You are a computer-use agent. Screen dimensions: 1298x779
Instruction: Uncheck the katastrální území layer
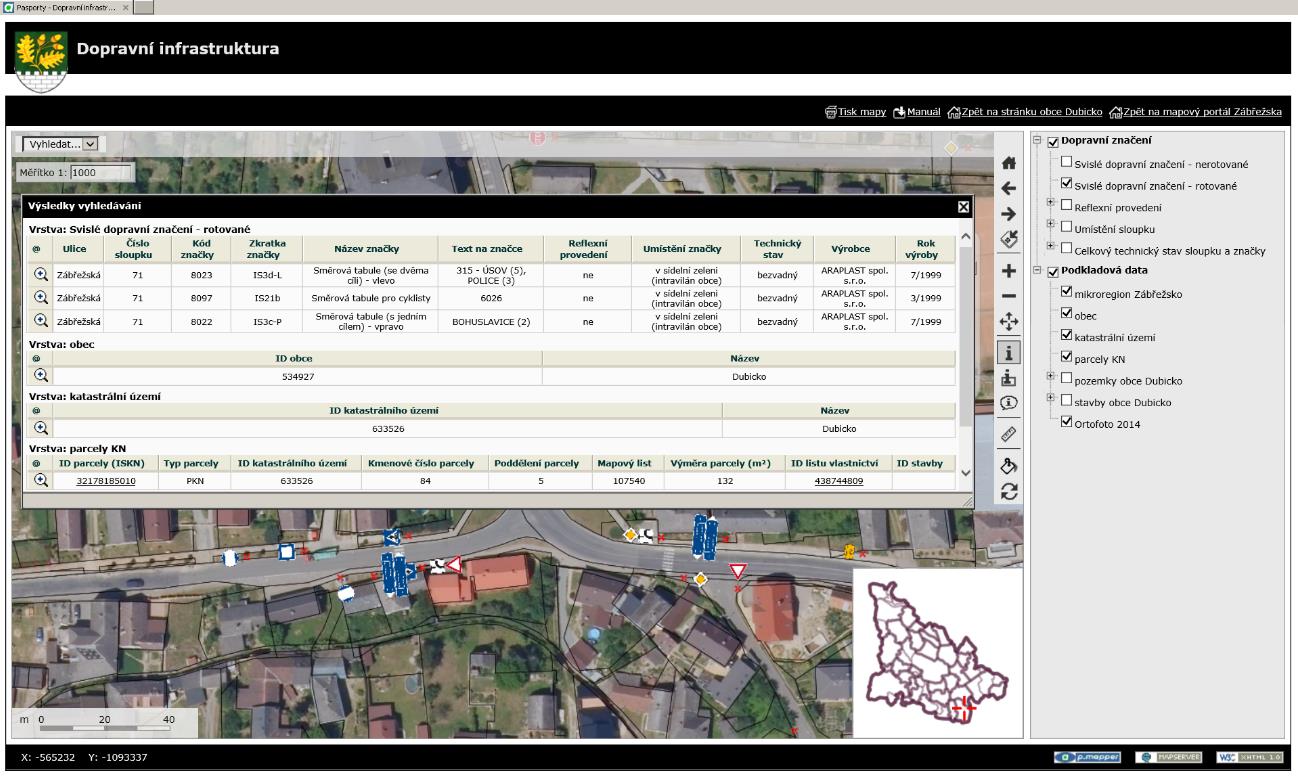1066,336
